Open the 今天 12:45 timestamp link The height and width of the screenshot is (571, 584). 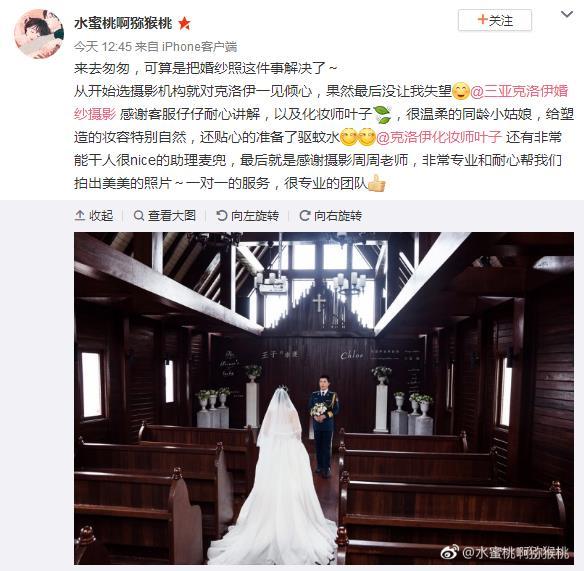[103, 47]
